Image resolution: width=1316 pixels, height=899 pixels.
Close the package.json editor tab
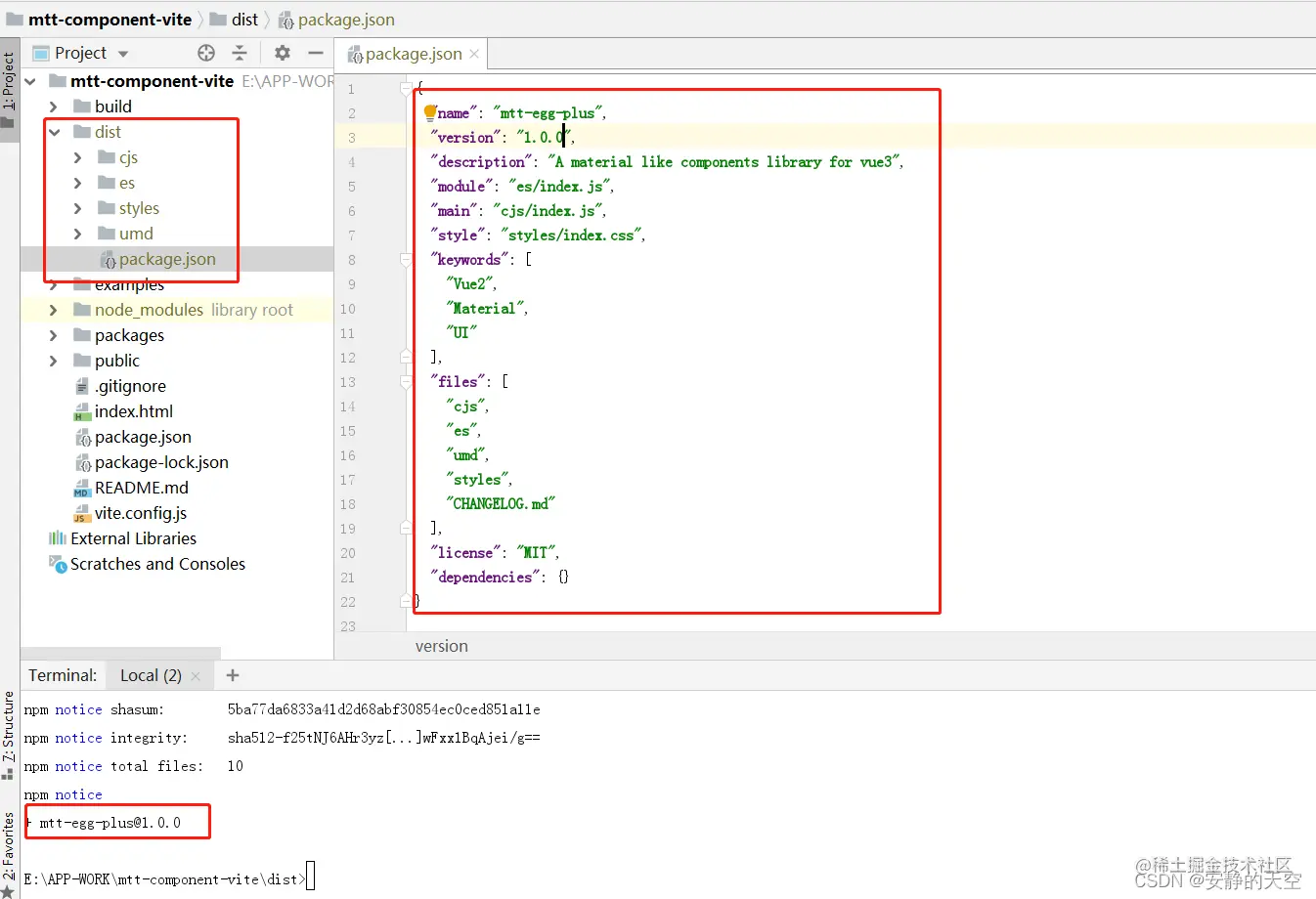(x=474, y=54)
